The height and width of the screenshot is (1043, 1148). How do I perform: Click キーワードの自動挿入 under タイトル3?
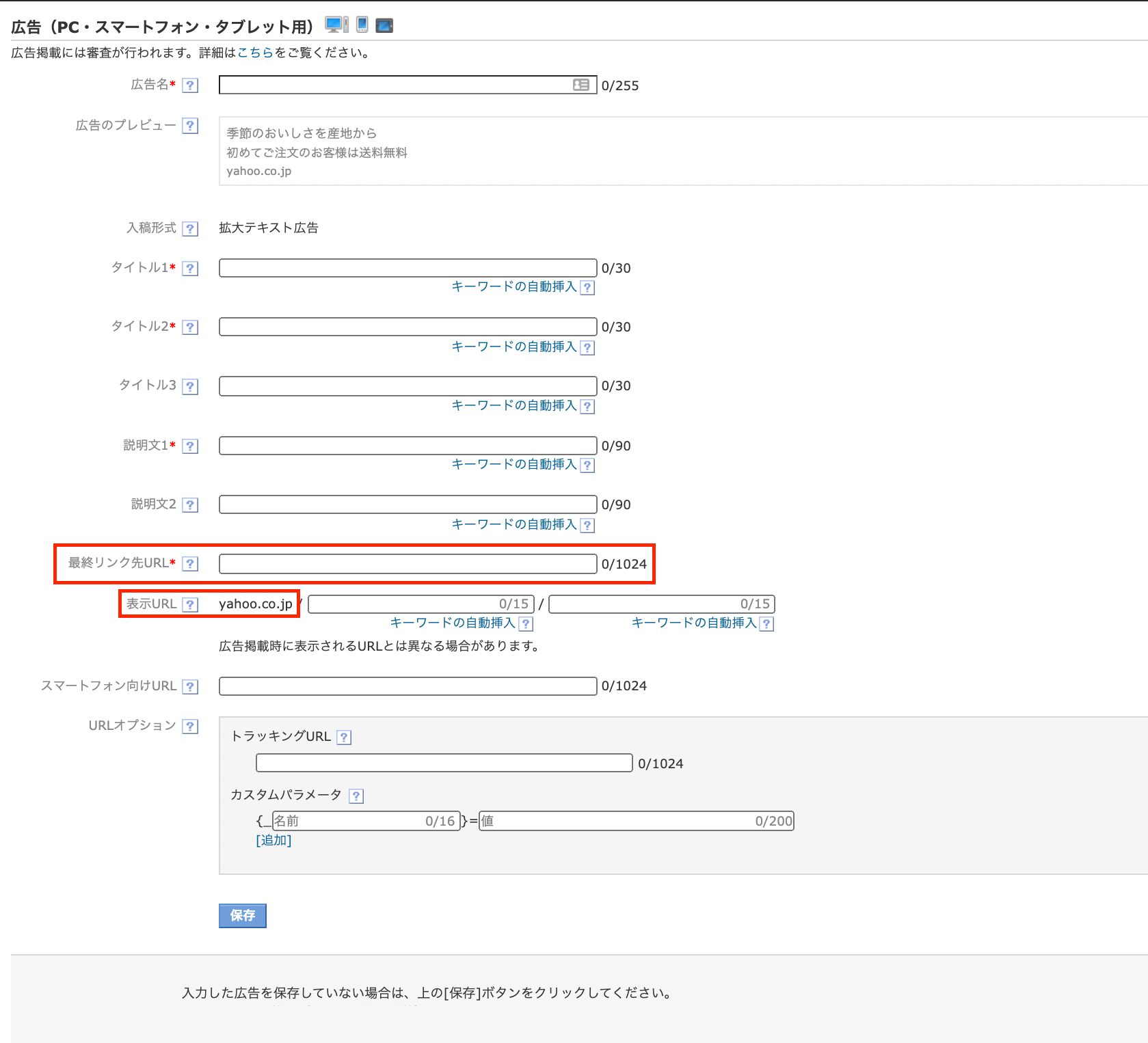(x=514, y=405)
